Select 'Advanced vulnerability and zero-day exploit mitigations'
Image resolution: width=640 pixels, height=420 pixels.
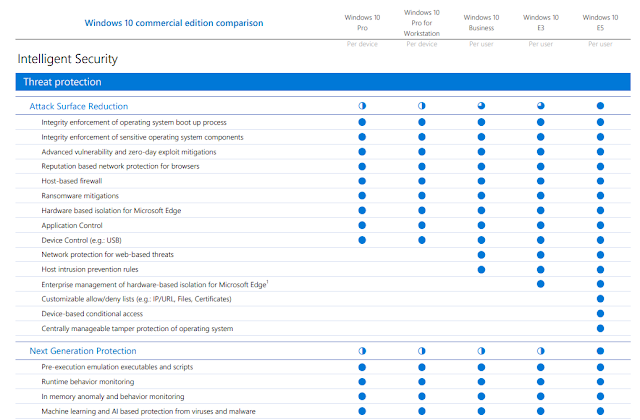point(129,152)
